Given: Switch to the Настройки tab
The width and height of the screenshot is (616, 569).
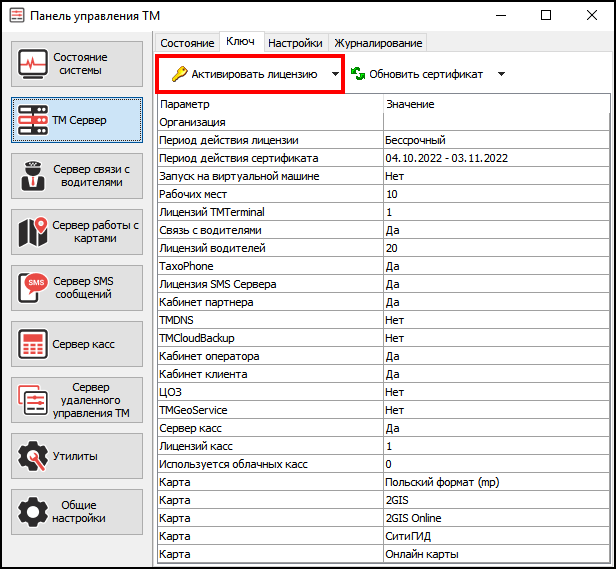Looking at the screenshot, I should (296, 43).
